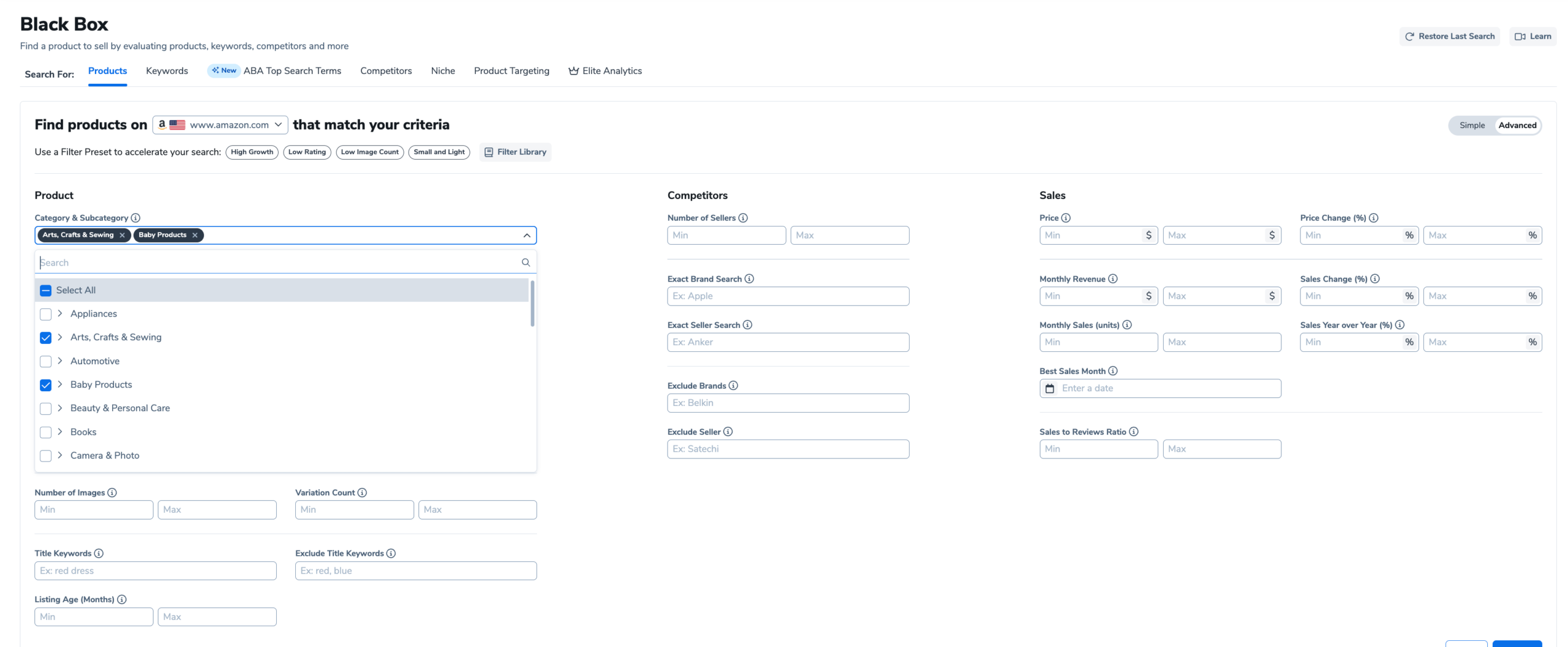1568x647 pixels.
Task: Toggle the Select All checkbox
Action: [45, 291]
